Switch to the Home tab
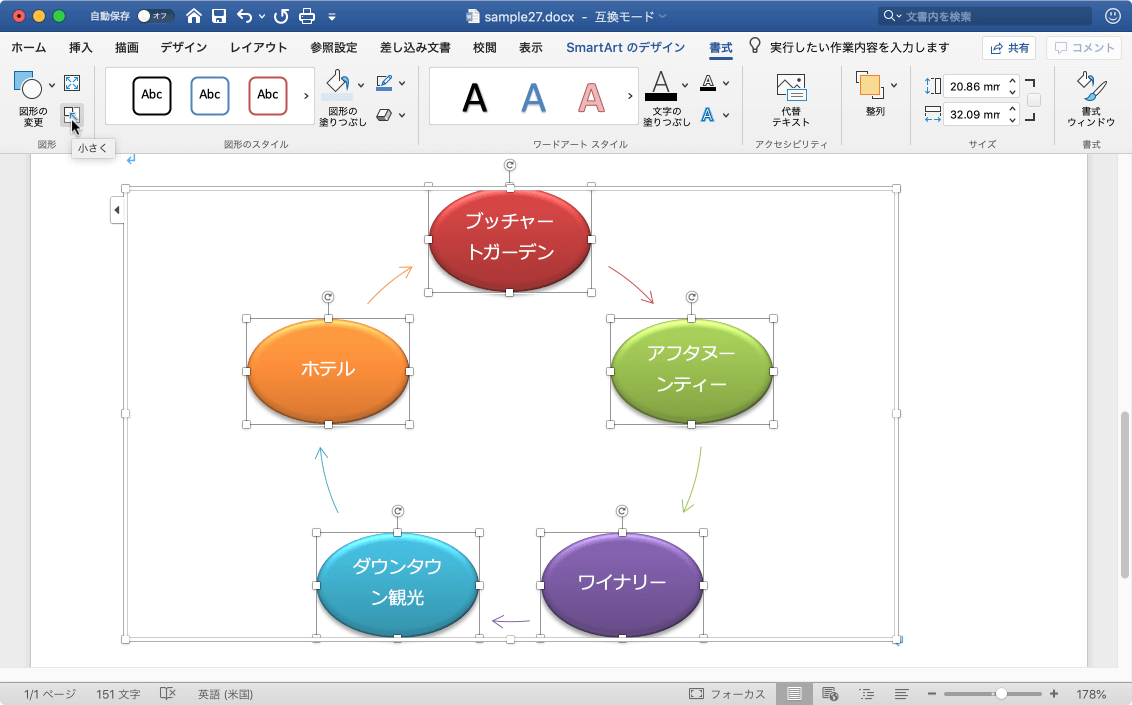This screenshot has width=1132, height=705. (x=29, y=48)
